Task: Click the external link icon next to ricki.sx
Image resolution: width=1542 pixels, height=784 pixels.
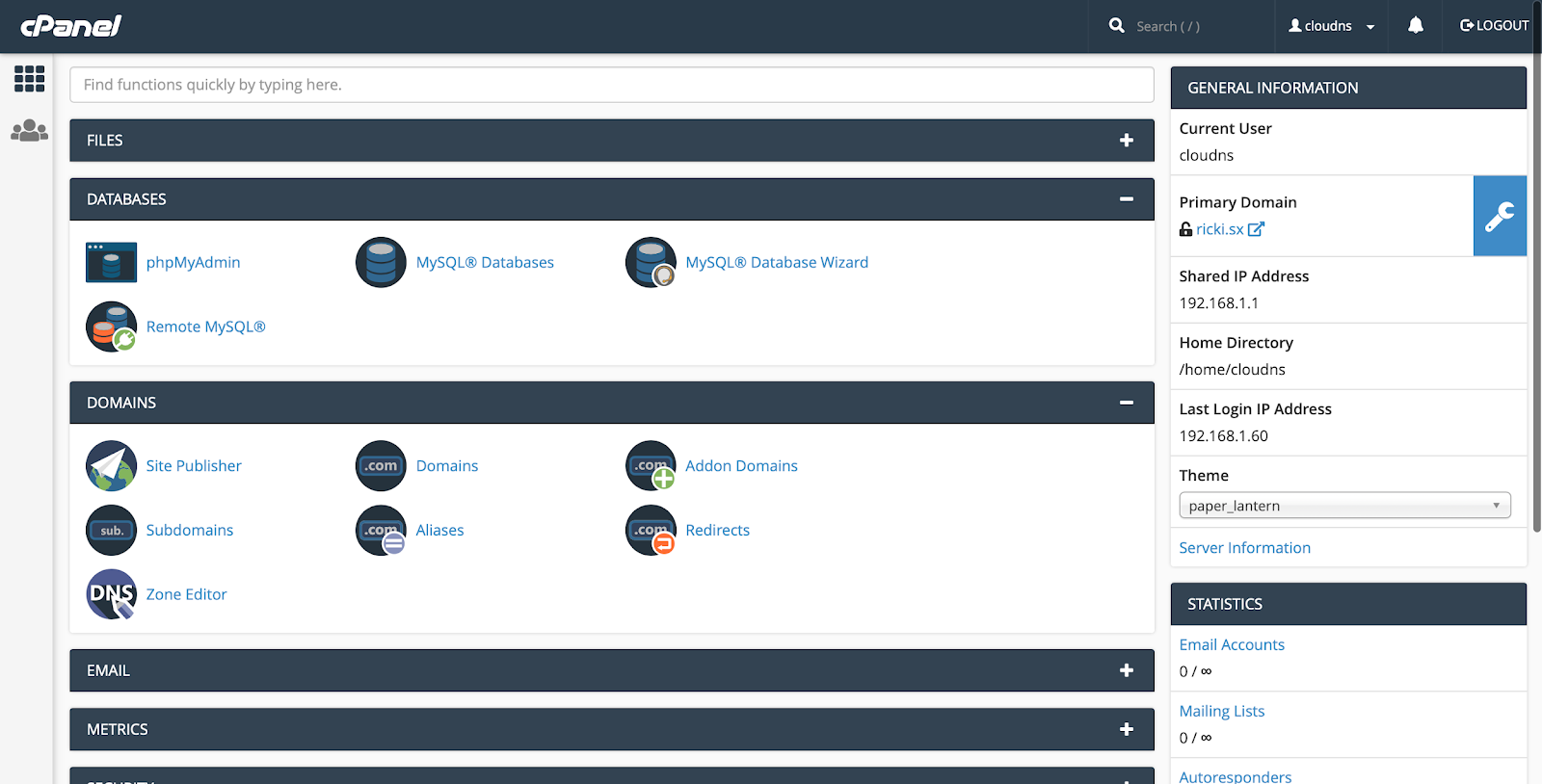Action: [x=1256, y=229]
